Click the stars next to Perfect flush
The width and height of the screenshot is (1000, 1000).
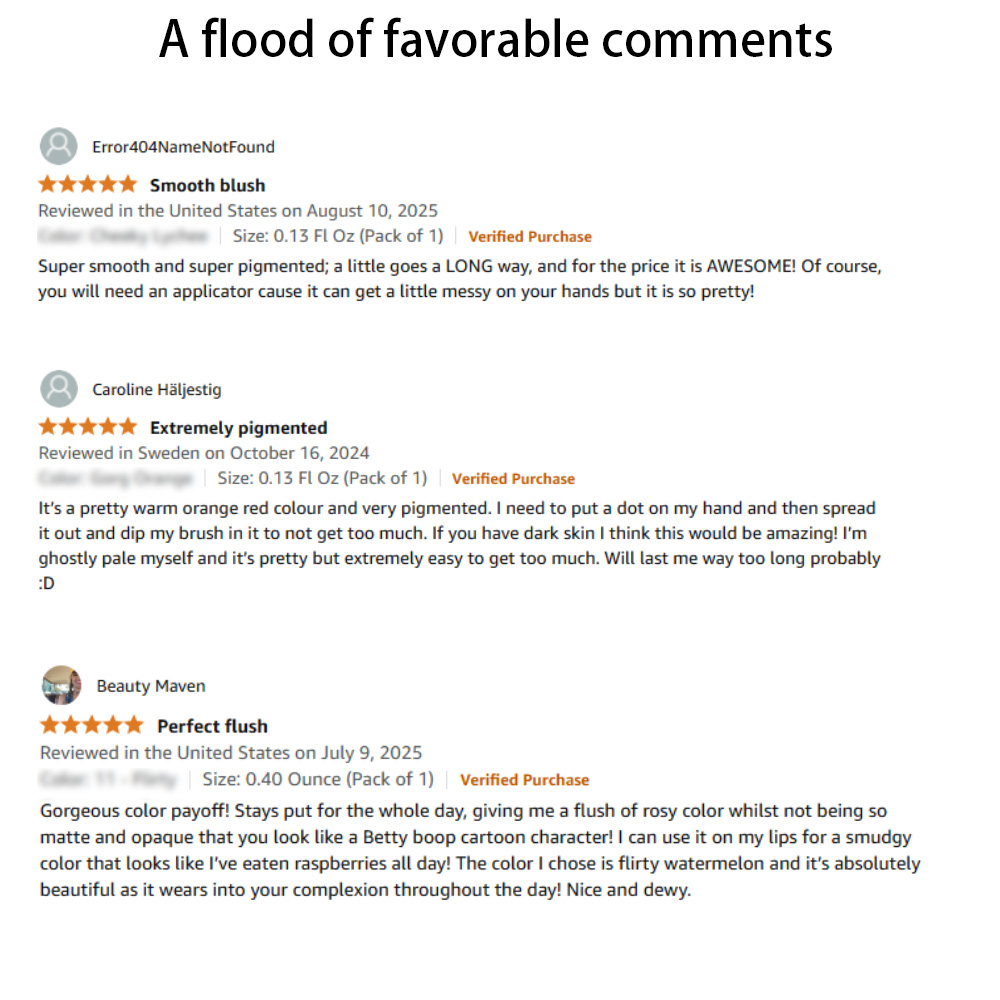coord(92,725)
